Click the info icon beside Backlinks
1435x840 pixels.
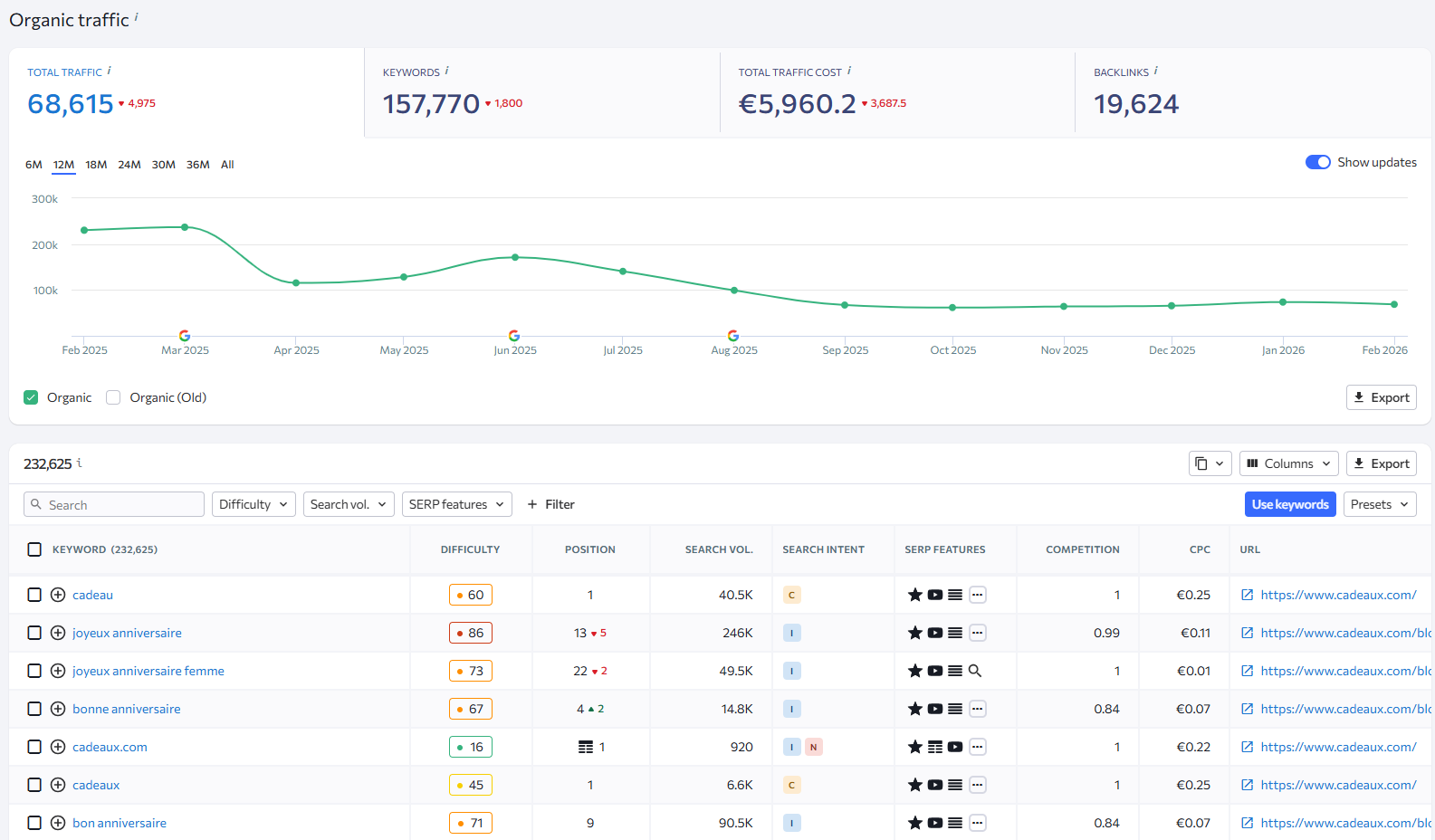click(1156, 71)
